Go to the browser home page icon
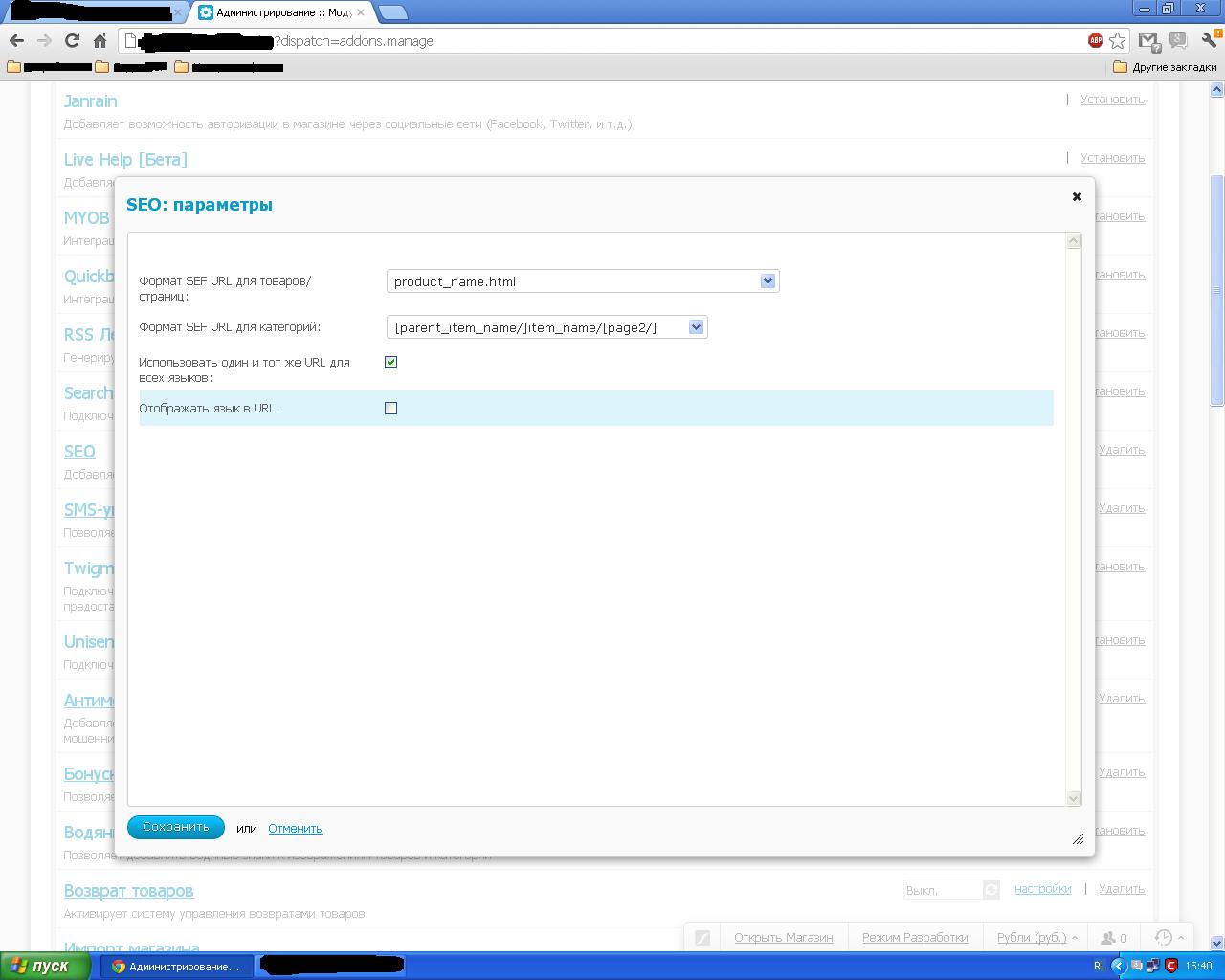 point(100,40)
